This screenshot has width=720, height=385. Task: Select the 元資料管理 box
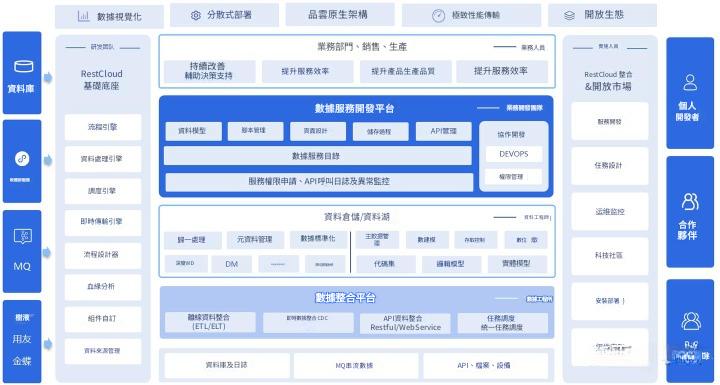(x=255, y=240)
